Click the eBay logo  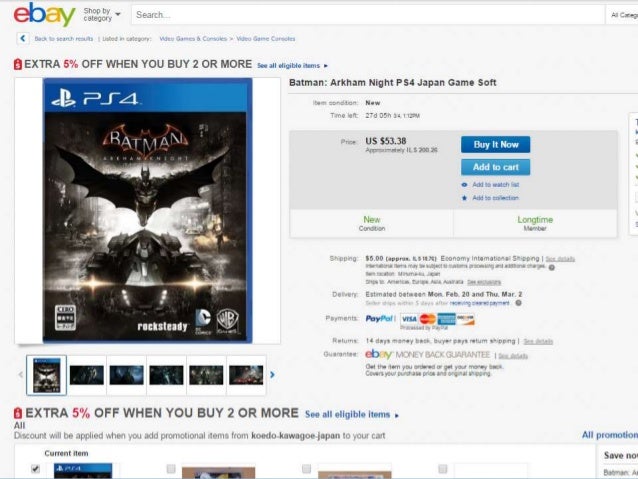pyautogui.click(x=44, y=14)
